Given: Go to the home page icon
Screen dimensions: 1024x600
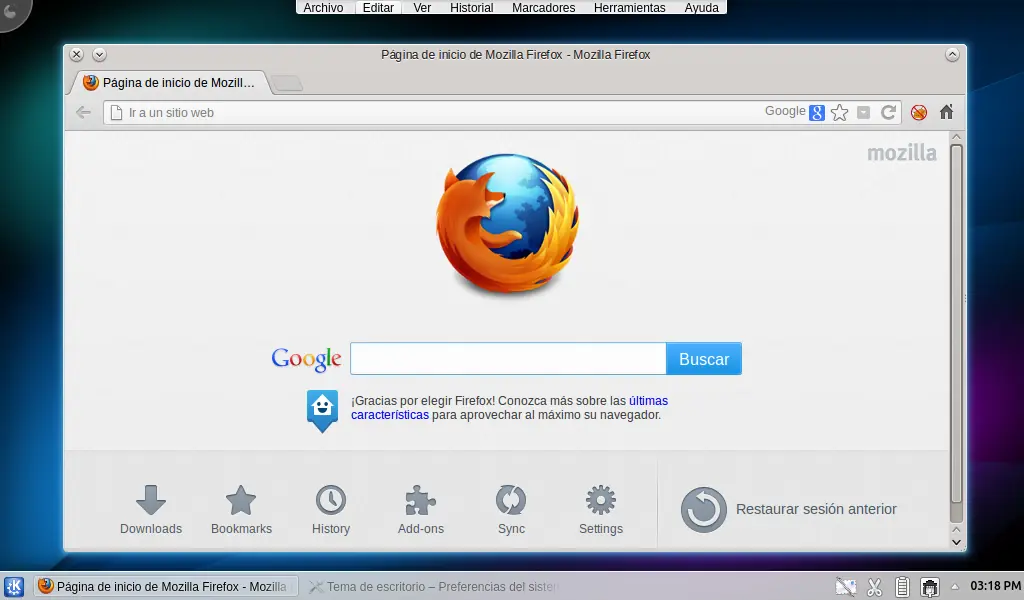Looking at the screenshot, I should point(946,112).
